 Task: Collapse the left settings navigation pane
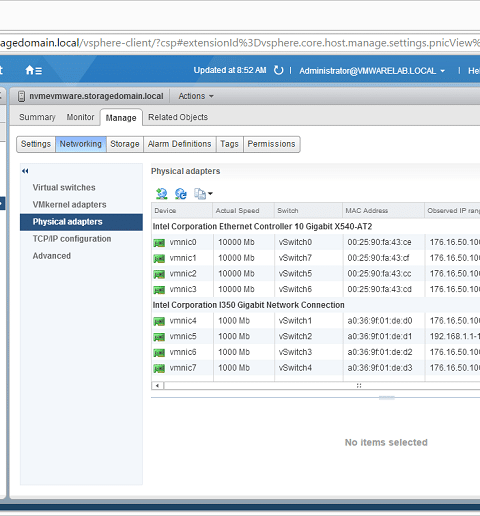click(x=25, y=171)
